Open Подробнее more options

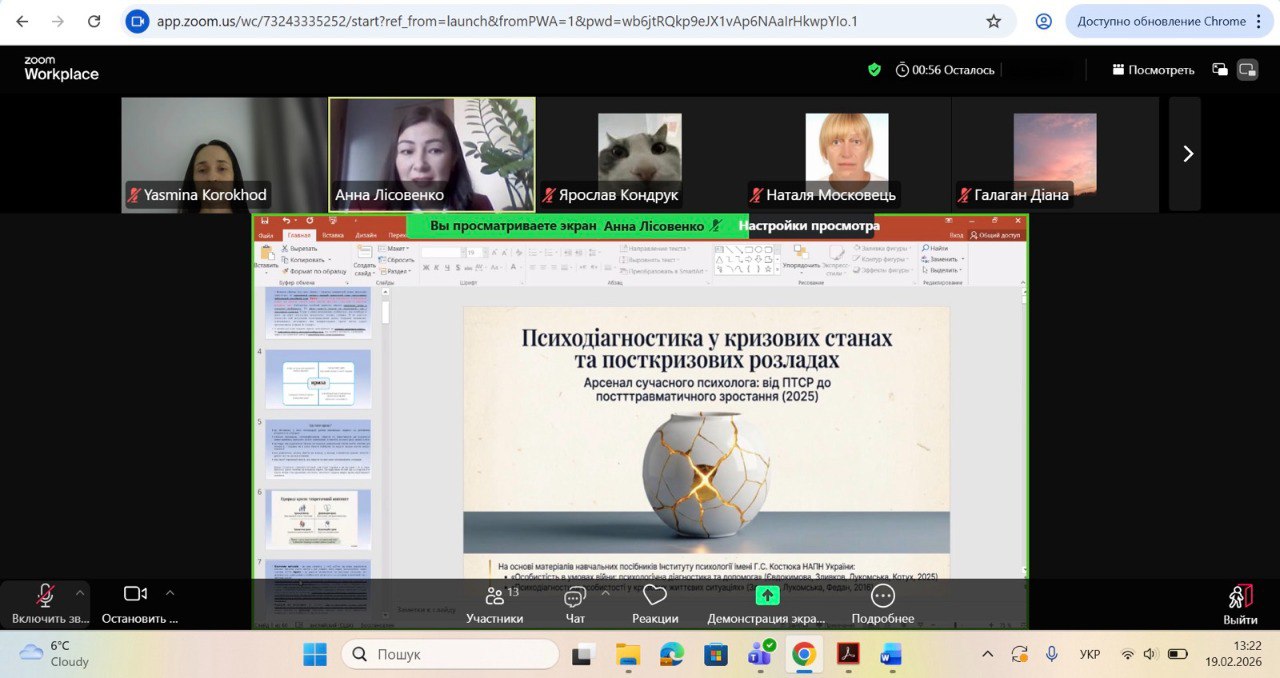click(x=882, y=604)
